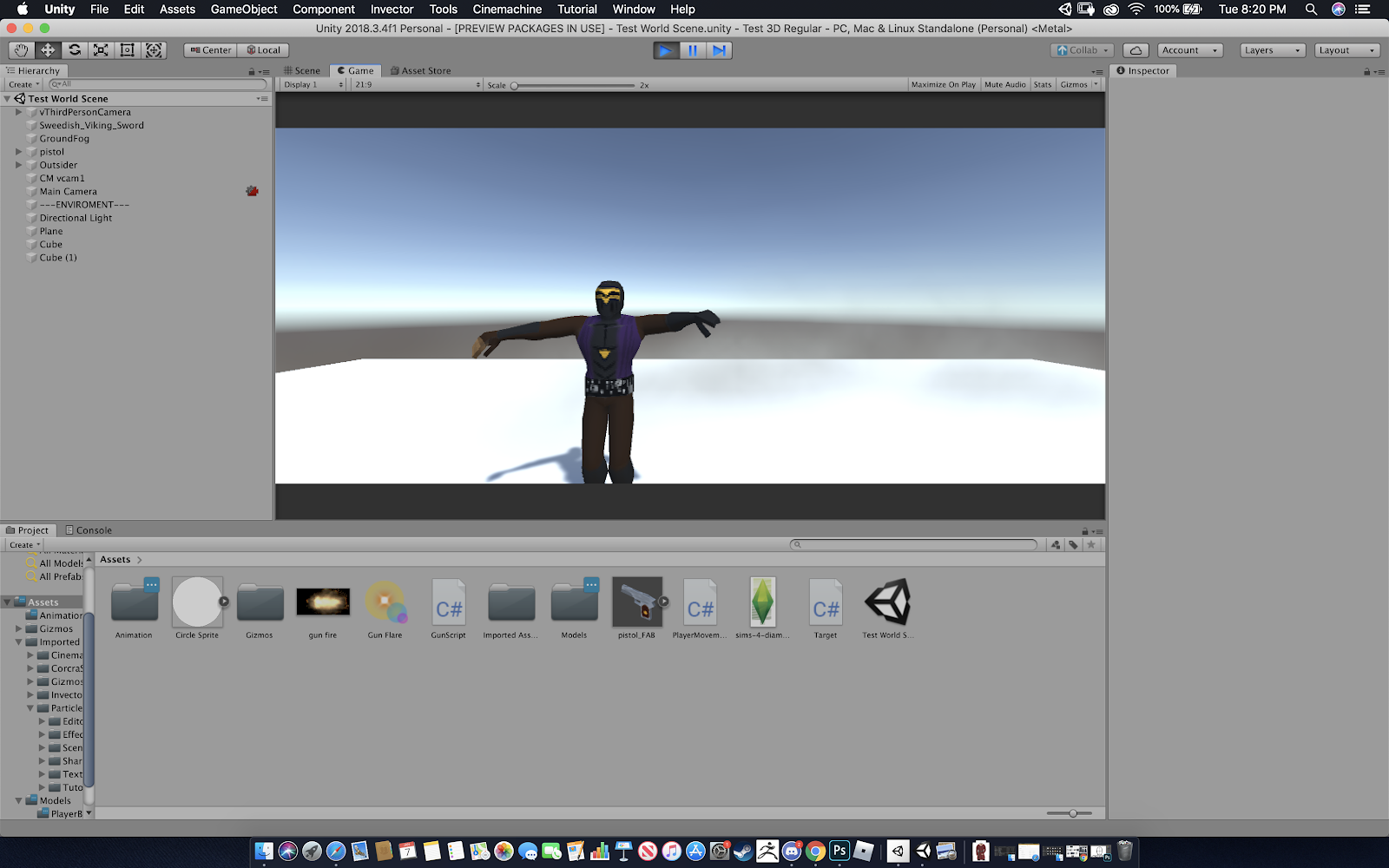This screenshot has height=868, width=1389.
Task: Click Search by Label icon in Project
Action: [1074, 545]
